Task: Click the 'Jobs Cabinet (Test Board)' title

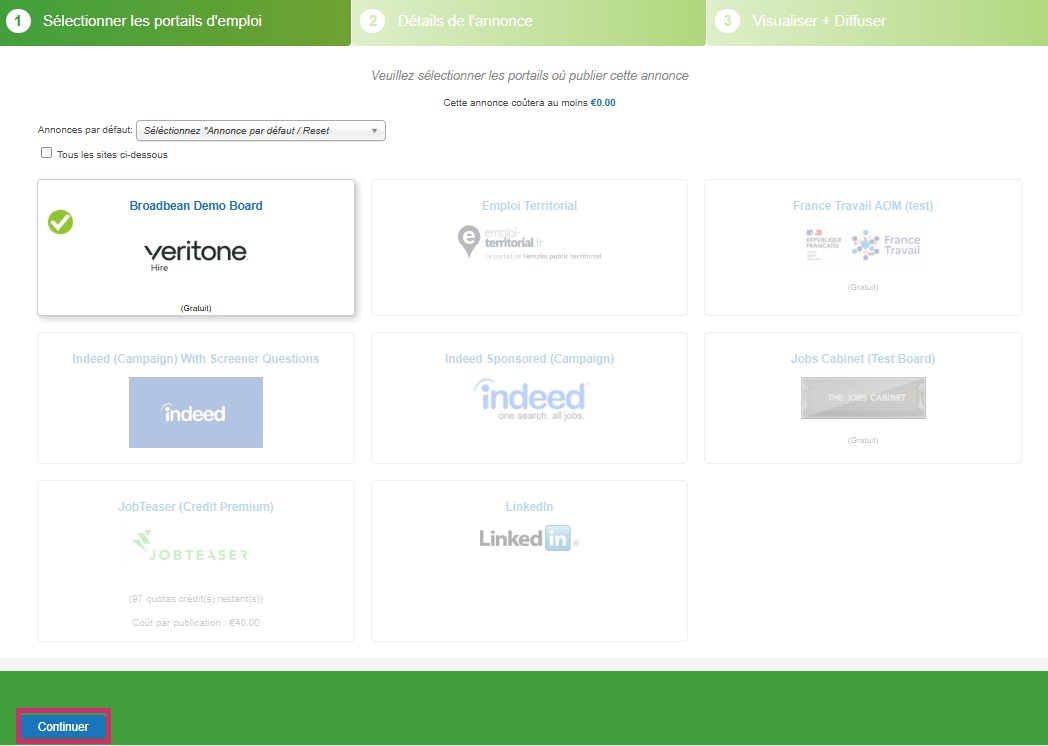Action: (x=862, y=359)
